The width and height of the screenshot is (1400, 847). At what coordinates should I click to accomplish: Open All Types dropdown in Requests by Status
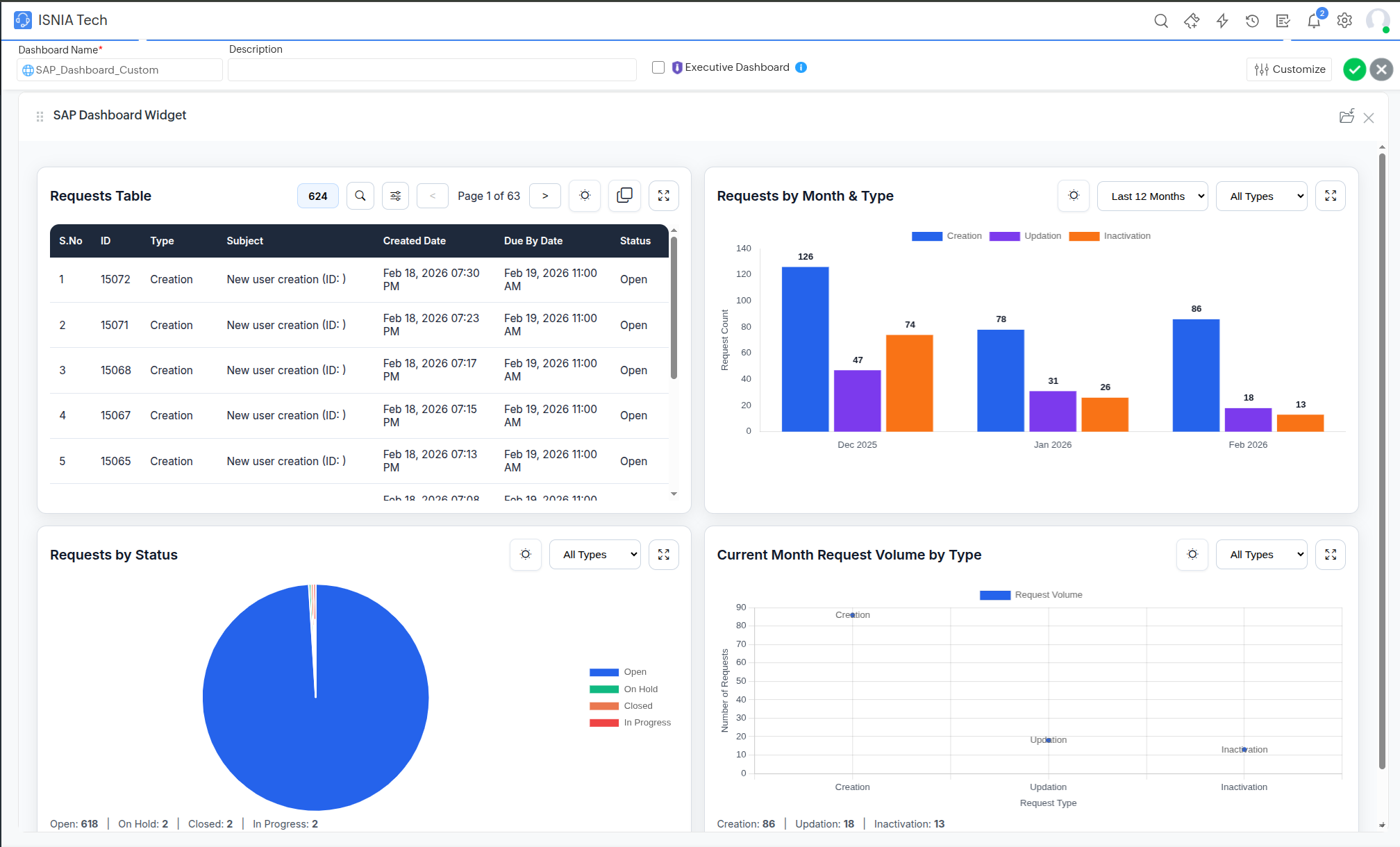[x=594, y=554]
